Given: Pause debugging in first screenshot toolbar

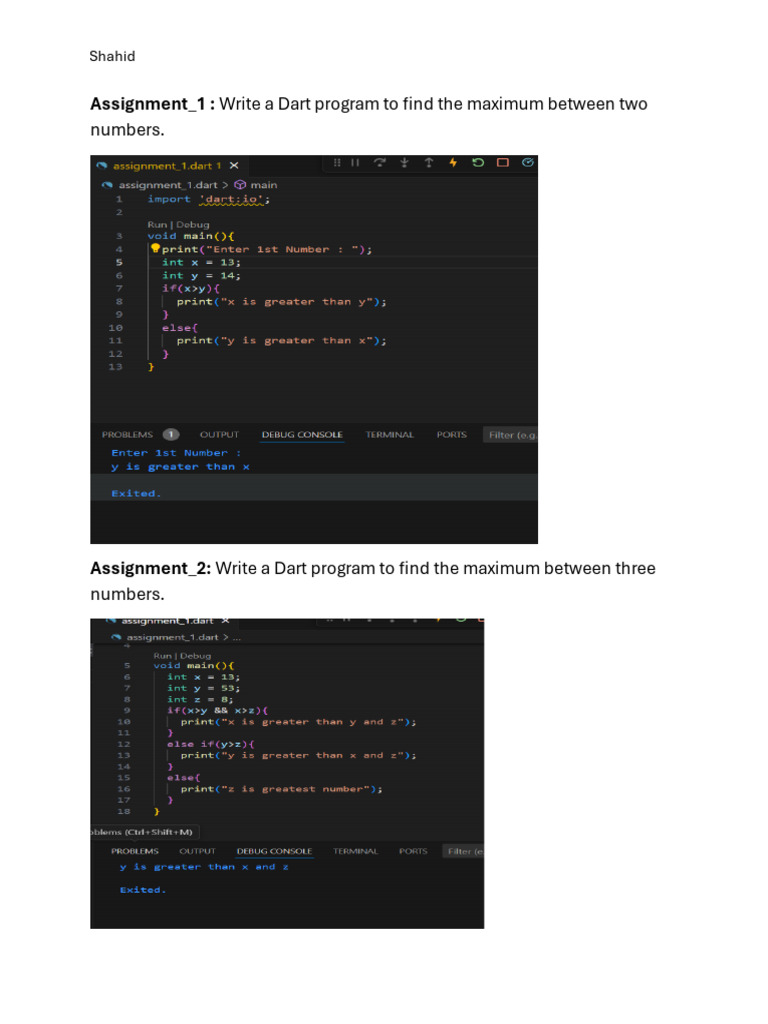Looking at the screenshot, I should point(355,163).
